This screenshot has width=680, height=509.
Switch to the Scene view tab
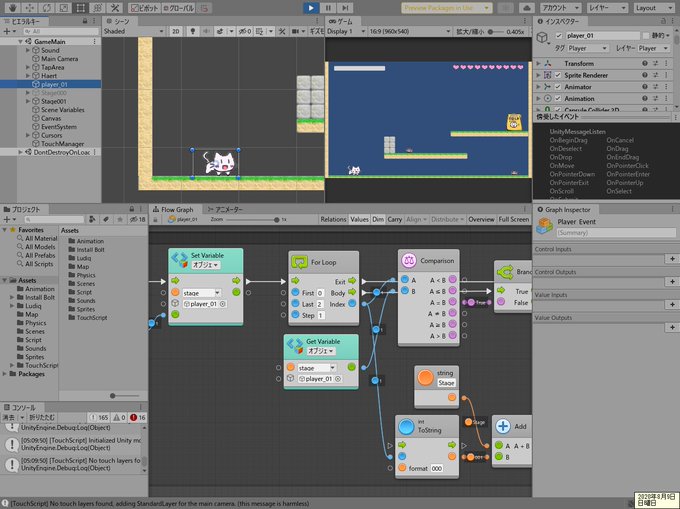(x=118, y=21)
